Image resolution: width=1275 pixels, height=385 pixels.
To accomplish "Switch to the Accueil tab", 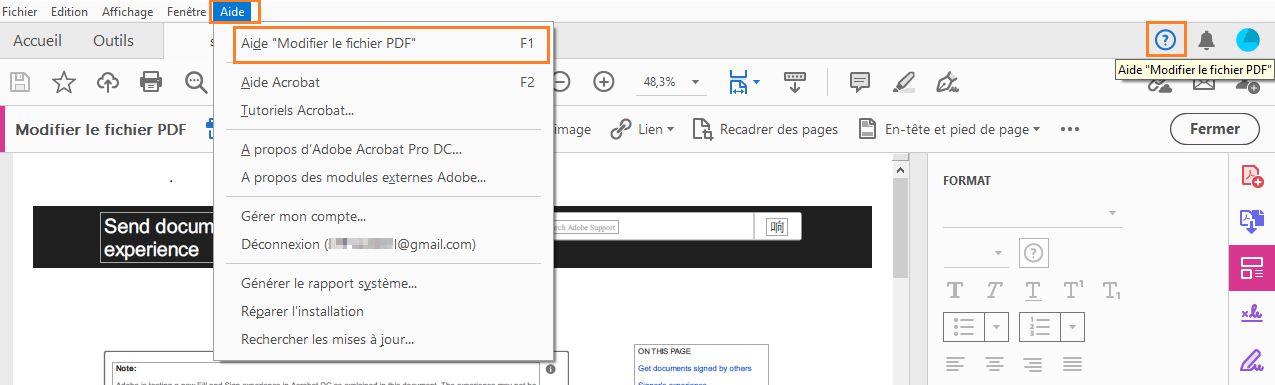I will click(x=37, y=40).
